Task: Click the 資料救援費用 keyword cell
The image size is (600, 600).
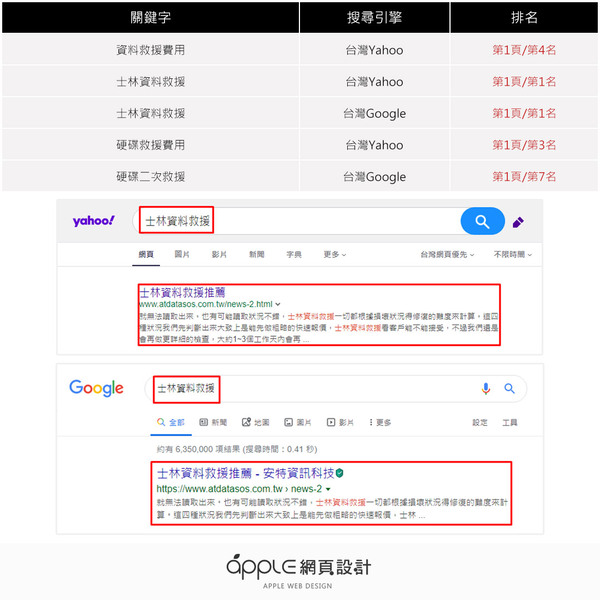Action: [150, 50]
